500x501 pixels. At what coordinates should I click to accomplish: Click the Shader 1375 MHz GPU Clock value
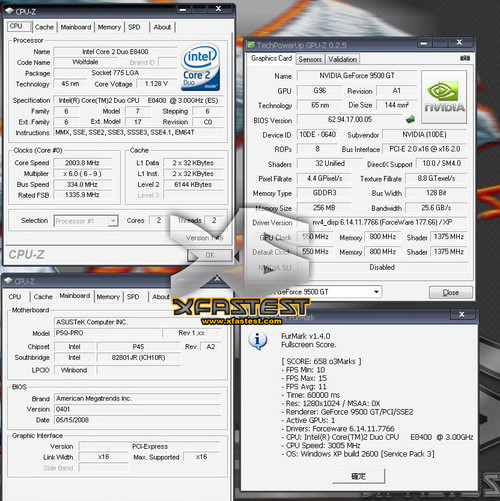pos(449,237)
